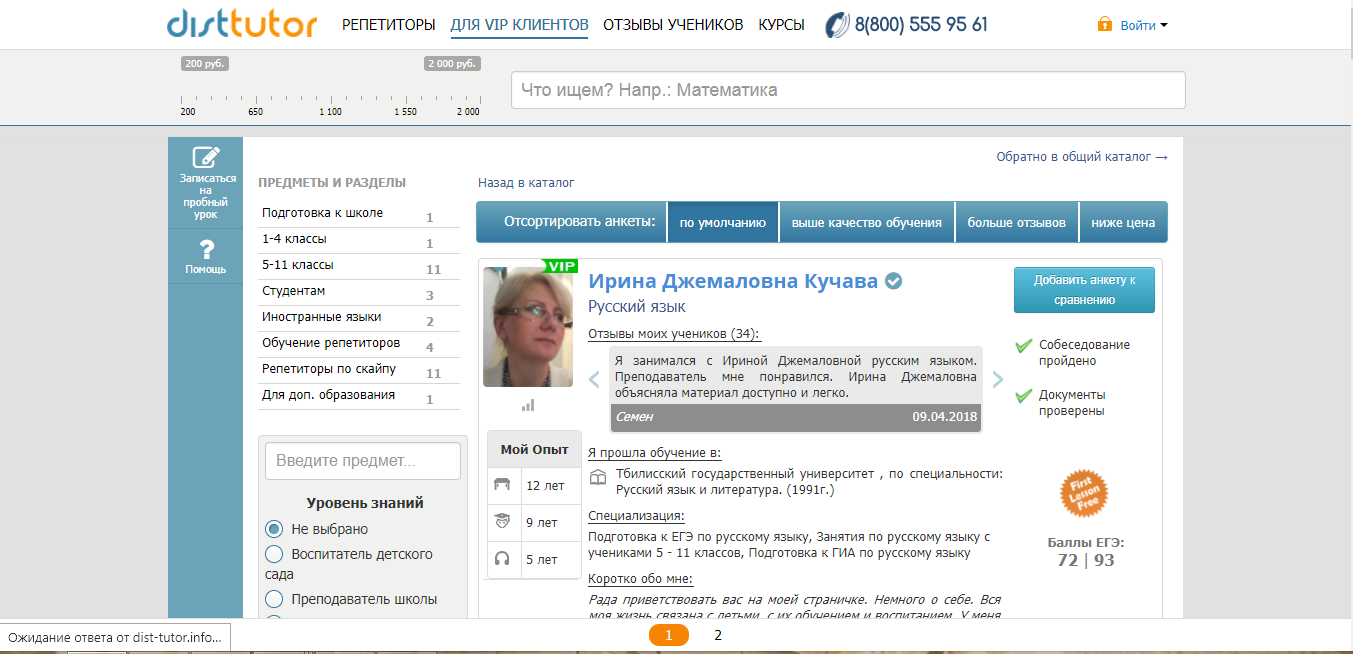This screenshot has height=654, width=1353.
Task: Select the headphones icon showing 5 лет
Action: (x=503, y=559)
